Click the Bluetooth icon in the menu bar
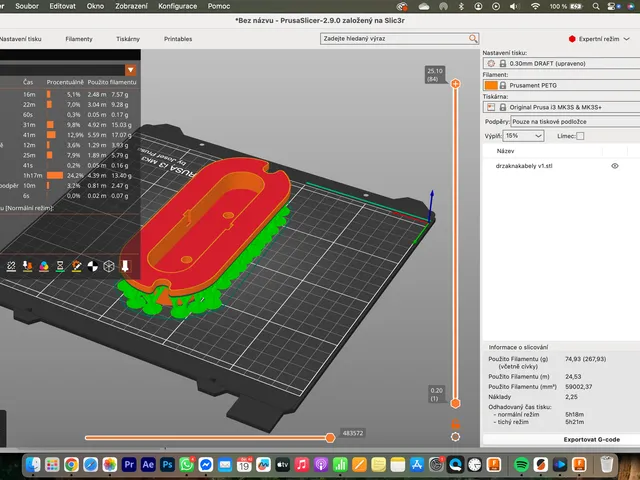The image size is (640, 480). coord(461,6)
